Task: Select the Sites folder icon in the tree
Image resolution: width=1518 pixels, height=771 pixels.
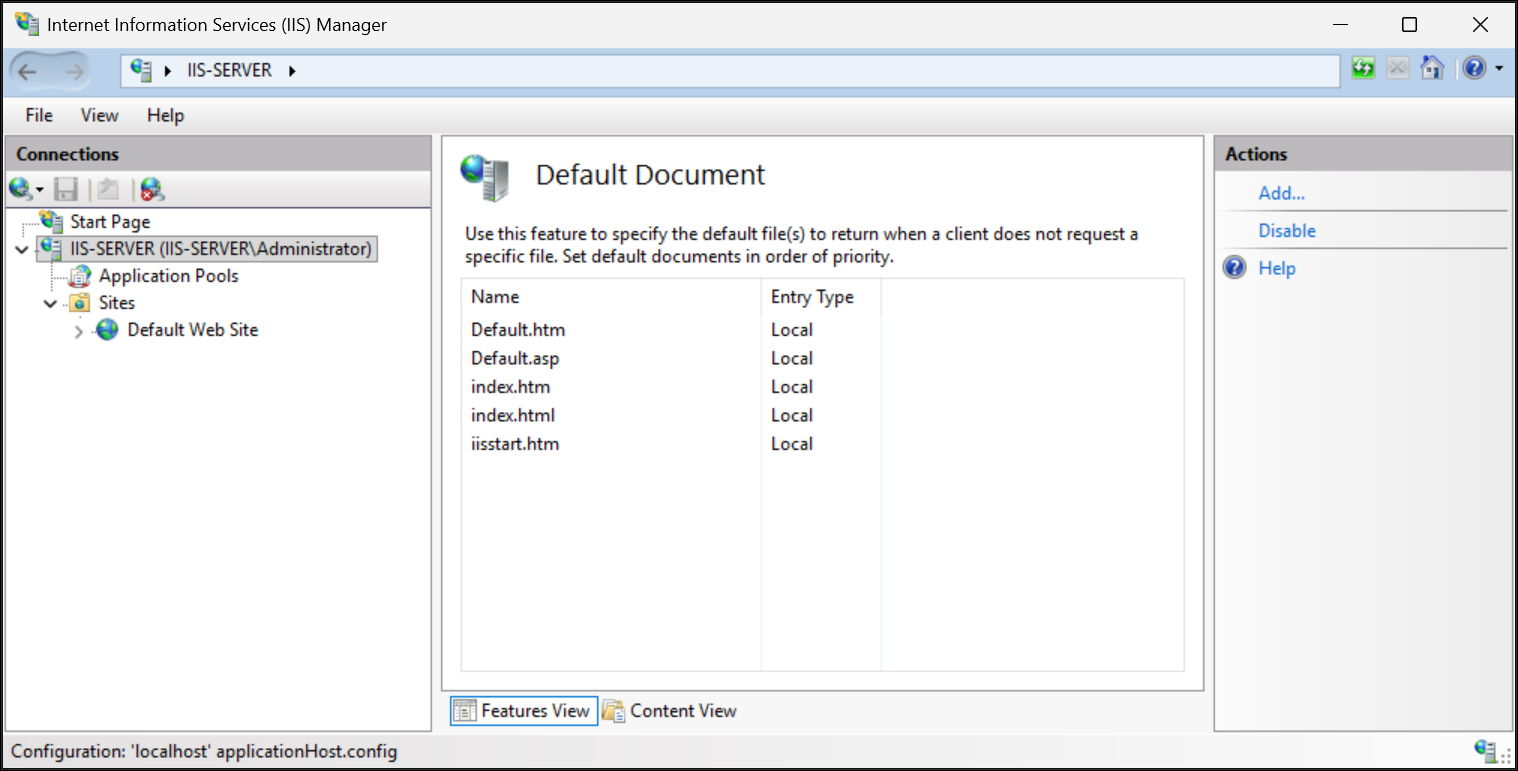Action: [80, 303]
